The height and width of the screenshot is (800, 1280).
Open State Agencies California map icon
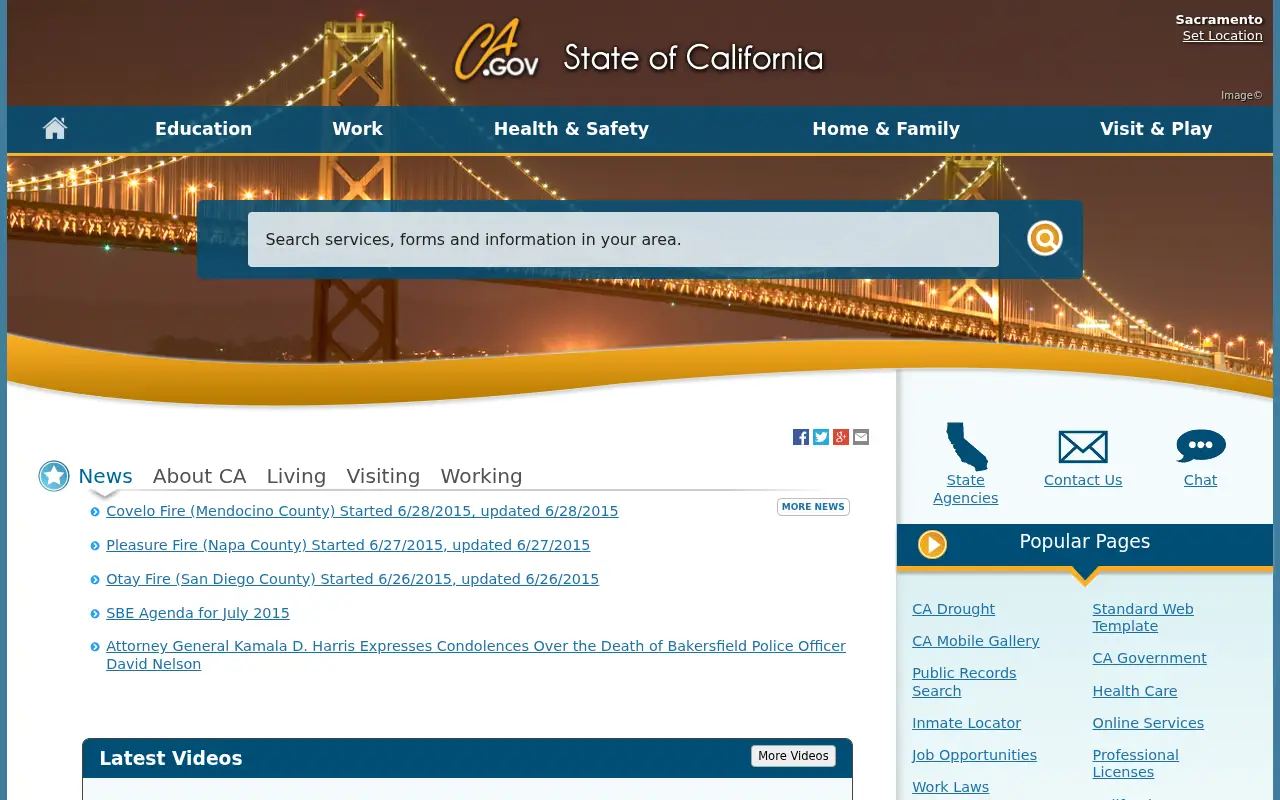[966, 446]
